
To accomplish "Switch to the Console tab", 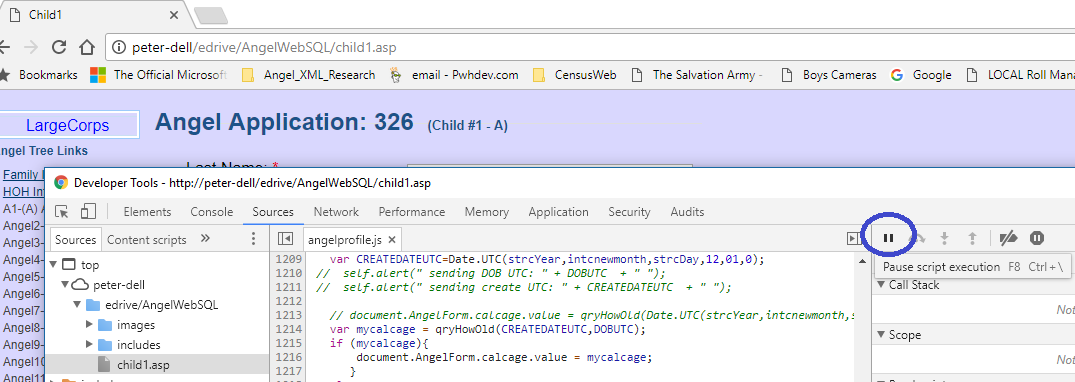I will pyautogui.click(x=212, y=212).
